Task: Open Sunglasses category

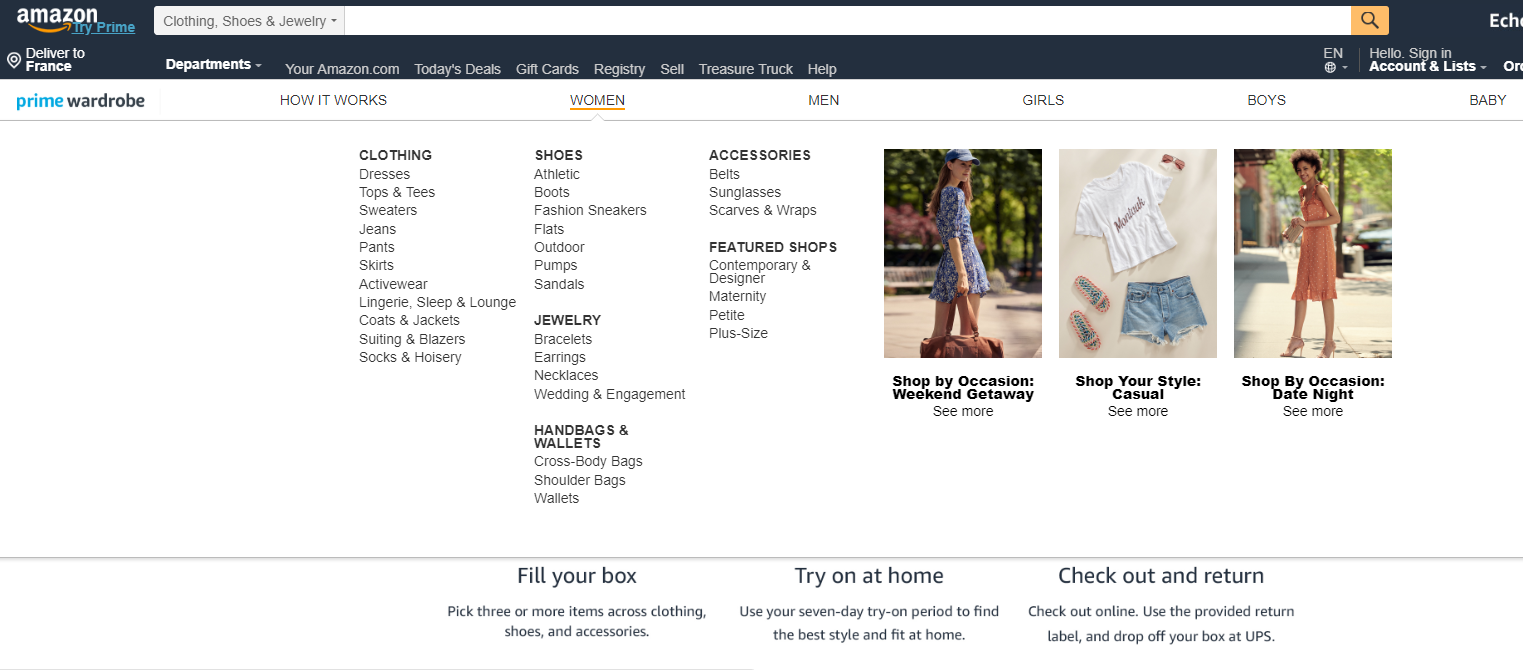Action: pyautogui.click(x=745, y=192)
